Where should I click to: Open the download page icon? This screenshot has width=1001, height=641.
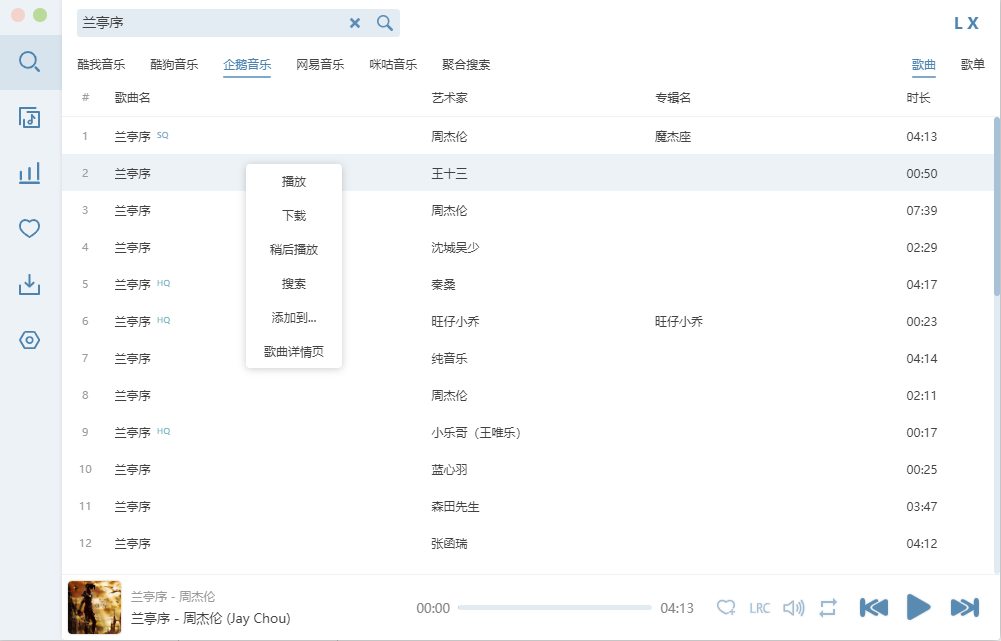pyautogui.click(x=30, y=285)
